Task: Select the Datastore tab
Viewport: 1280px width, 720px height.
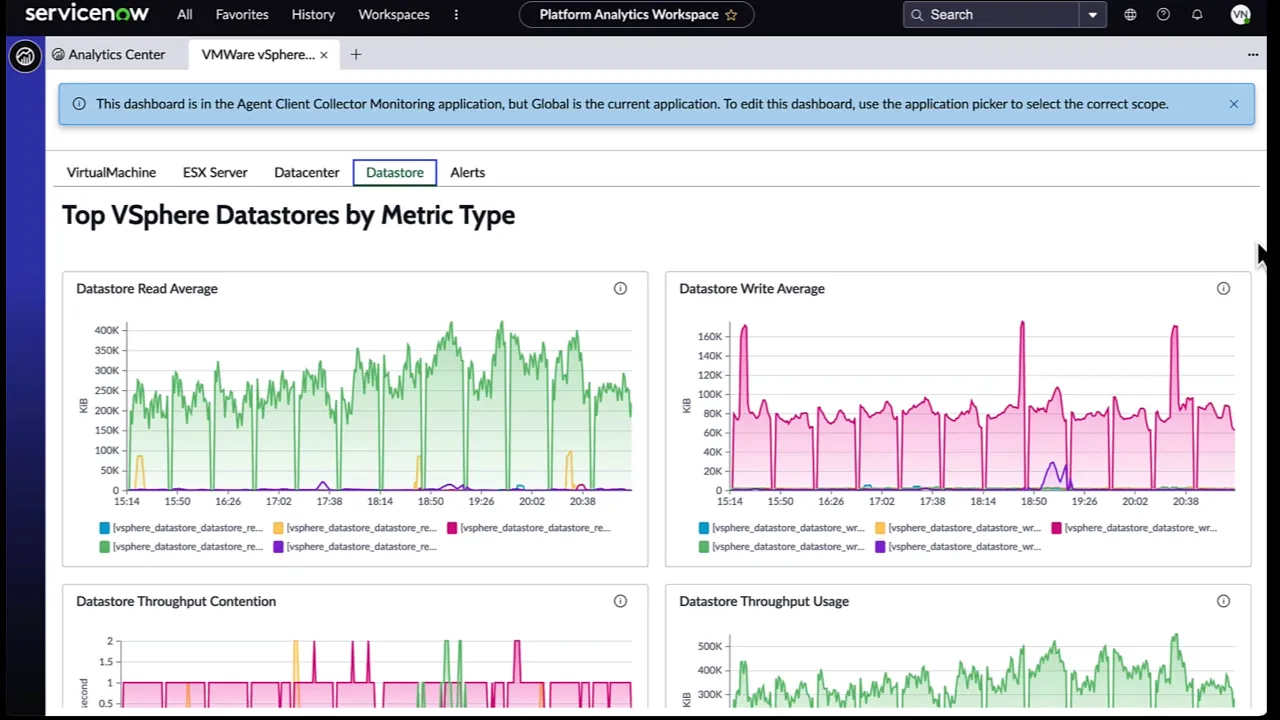Action: 395,172
